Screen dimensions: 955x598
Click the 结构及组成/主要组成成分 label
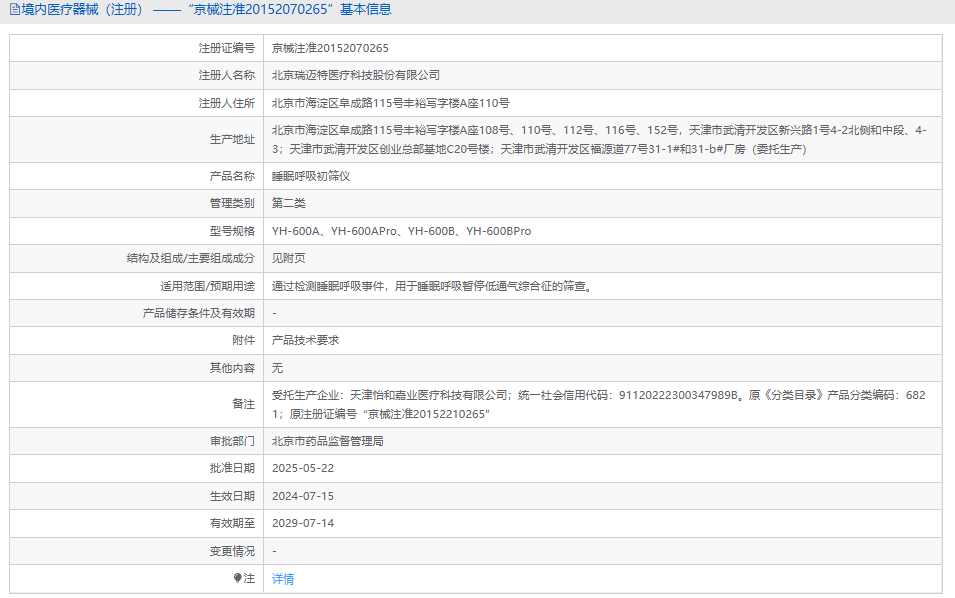coord(191,258)
